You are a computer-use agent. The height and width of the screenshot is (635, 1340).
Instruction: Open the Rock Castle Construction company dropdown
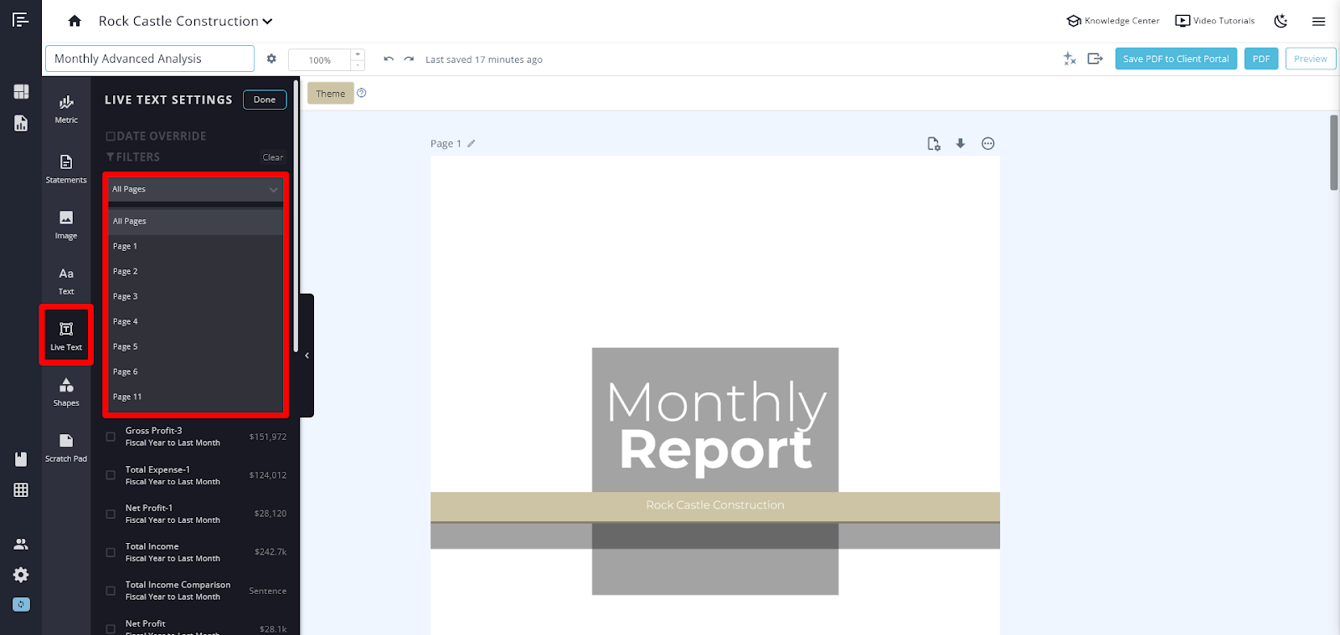(185, 21)
